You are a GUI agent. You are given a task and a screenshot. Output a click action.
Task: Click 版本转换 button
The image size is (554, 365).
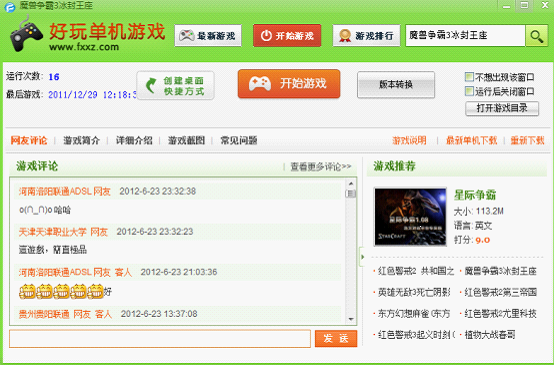tap(396, 85)
